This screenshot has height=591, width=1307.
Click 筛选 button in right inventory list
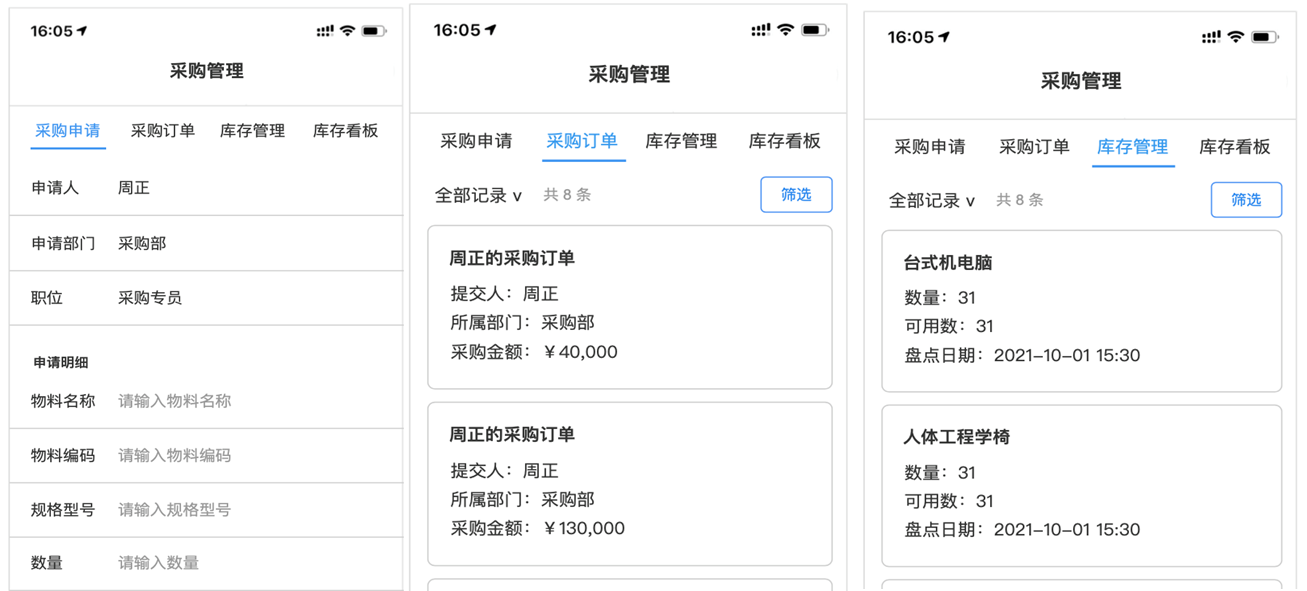point(1246,200)
